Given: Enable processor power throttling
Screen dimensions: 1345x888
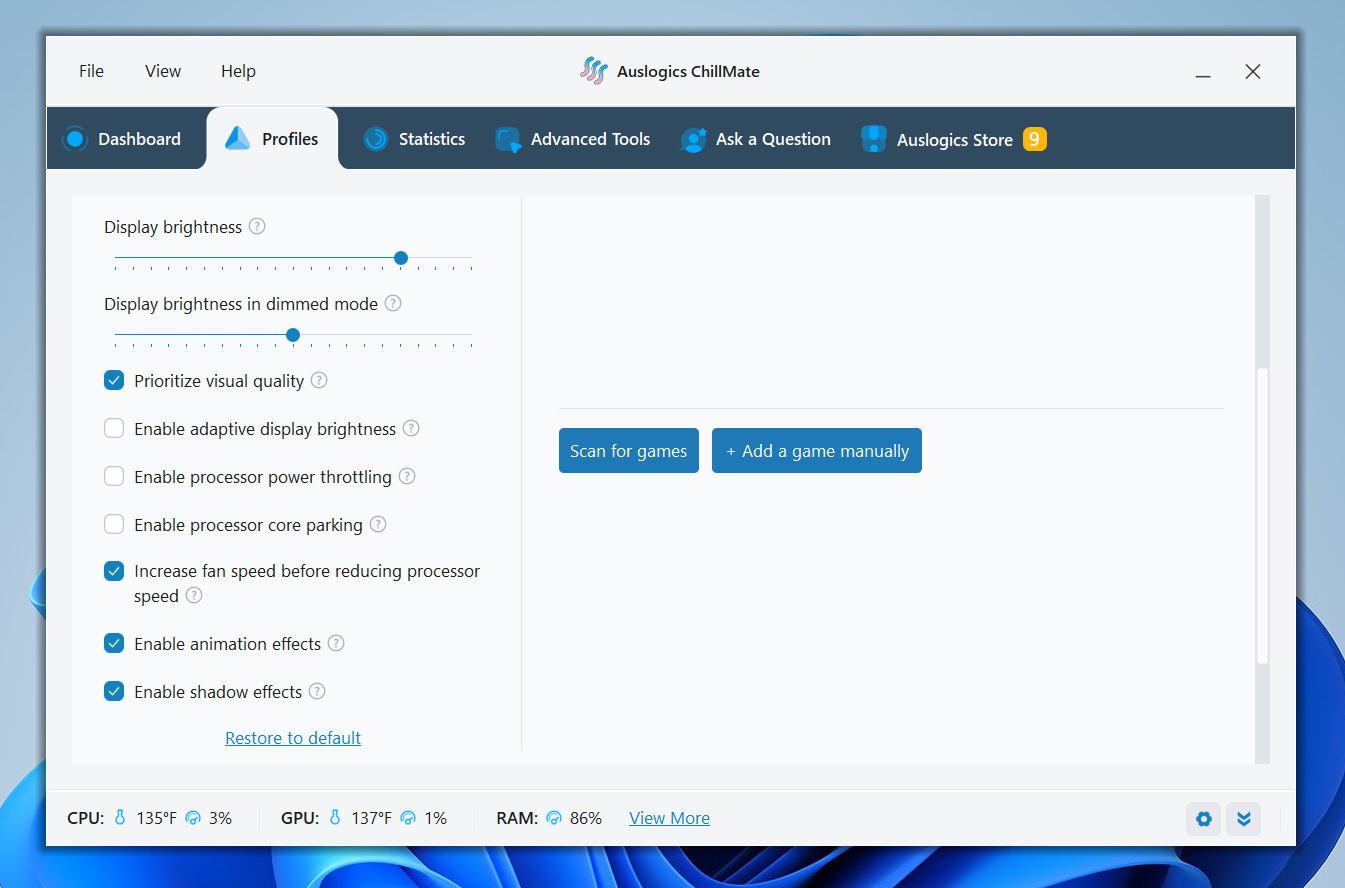Looking at the screenshot, I should [114, 476].
